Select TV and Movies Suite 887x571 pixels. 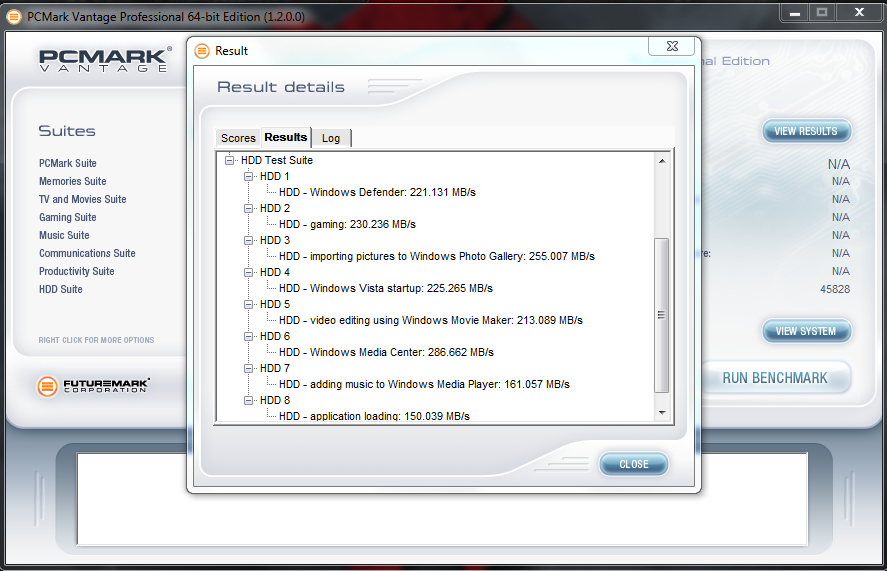click(x=83, y=199)
